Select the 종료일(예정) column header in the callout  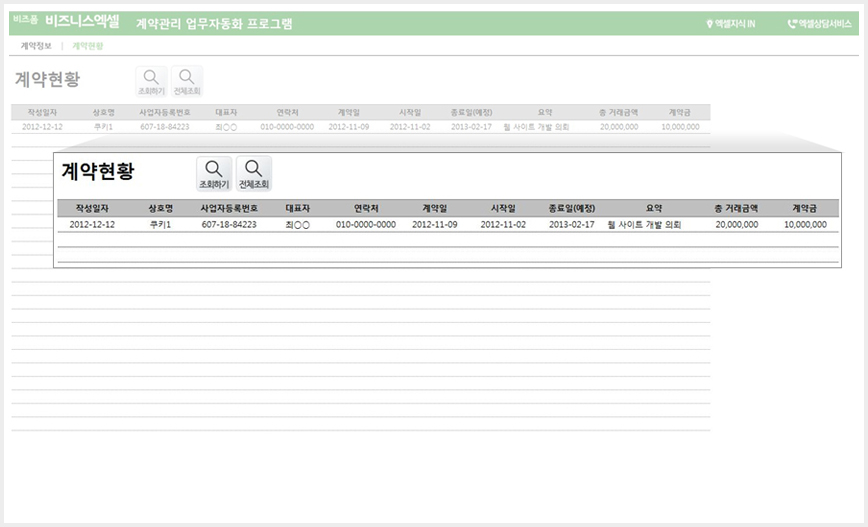[x=572, y=208]
